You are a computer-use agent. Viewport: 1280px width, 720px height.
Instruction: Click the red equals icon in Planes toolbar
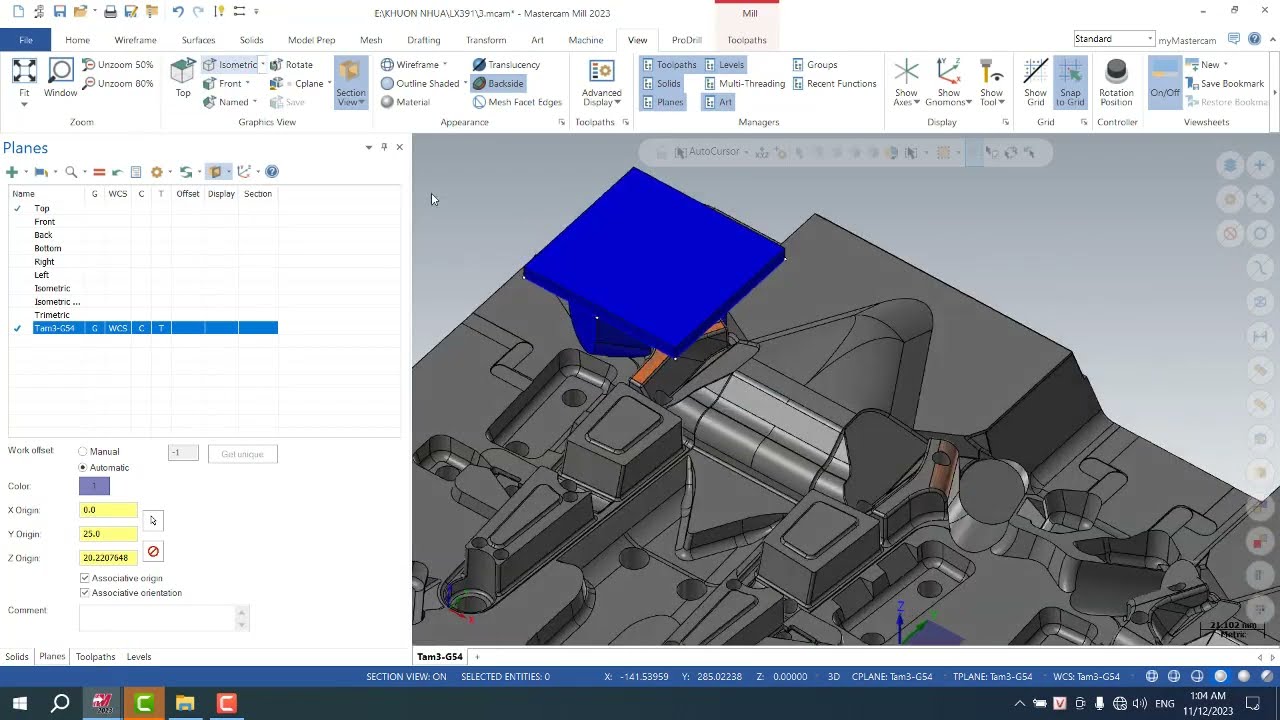[99, 172]
